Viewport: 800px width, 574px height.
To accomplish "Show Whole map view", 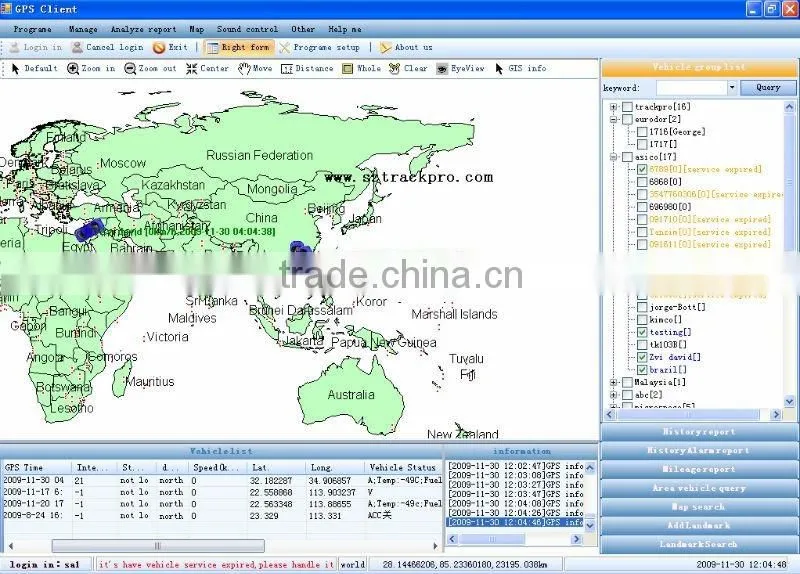I will [x=362, y=68].
